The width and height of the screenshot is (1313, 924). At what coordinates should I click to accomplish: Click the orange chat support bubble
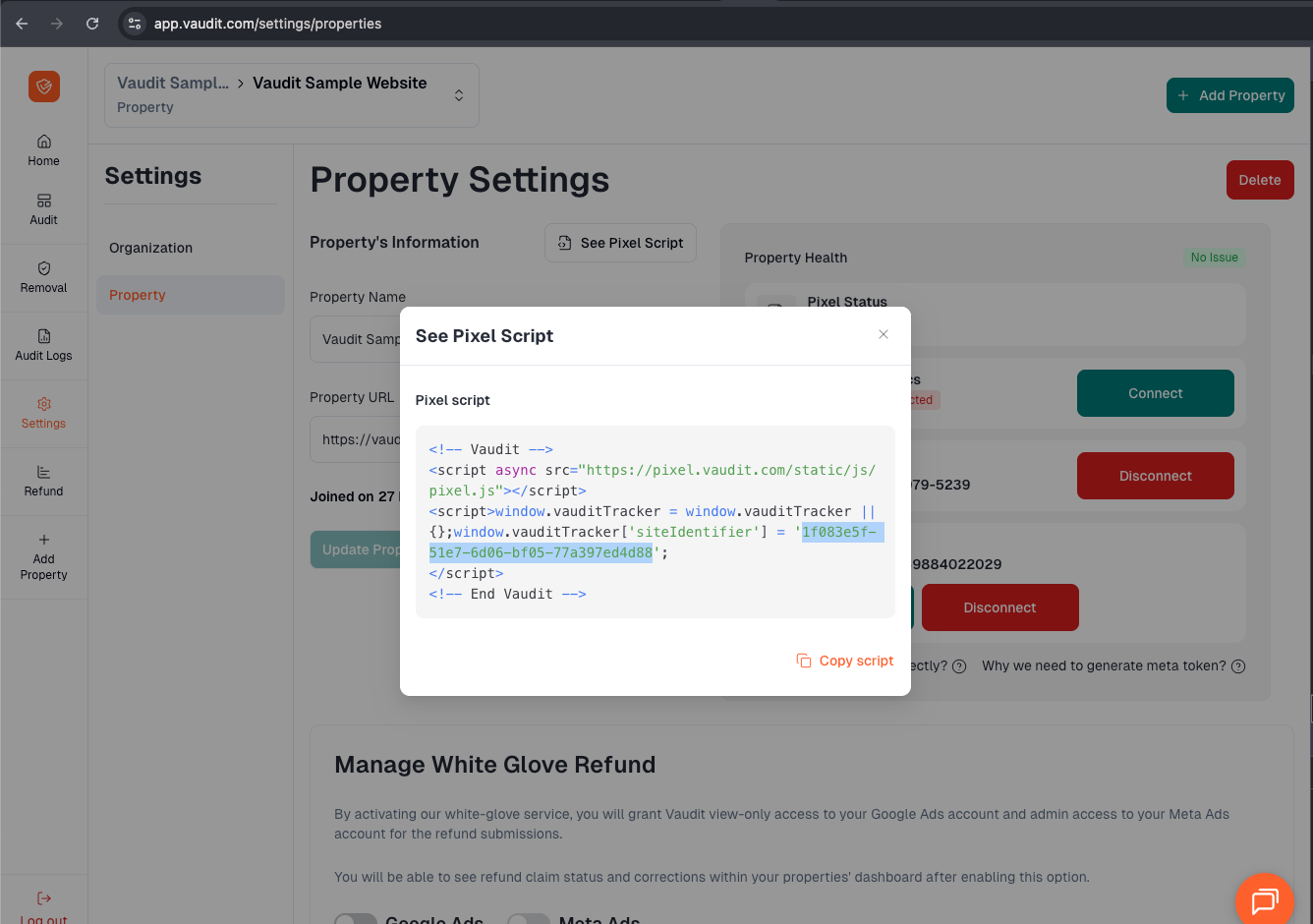(x=1264, y=899)
